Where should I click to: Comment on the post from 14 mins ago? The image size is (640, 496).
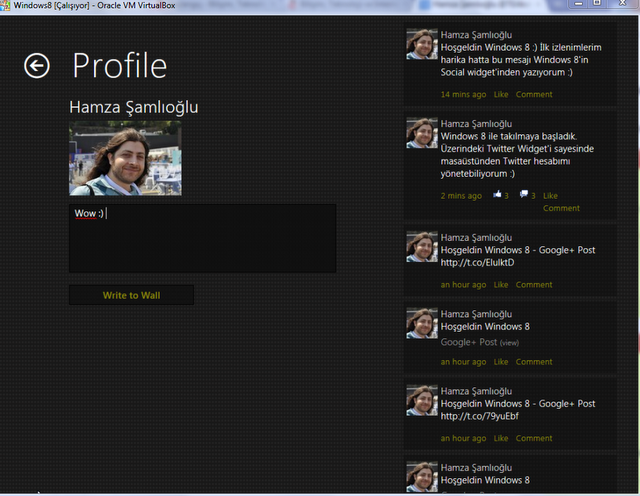(534, 94)
